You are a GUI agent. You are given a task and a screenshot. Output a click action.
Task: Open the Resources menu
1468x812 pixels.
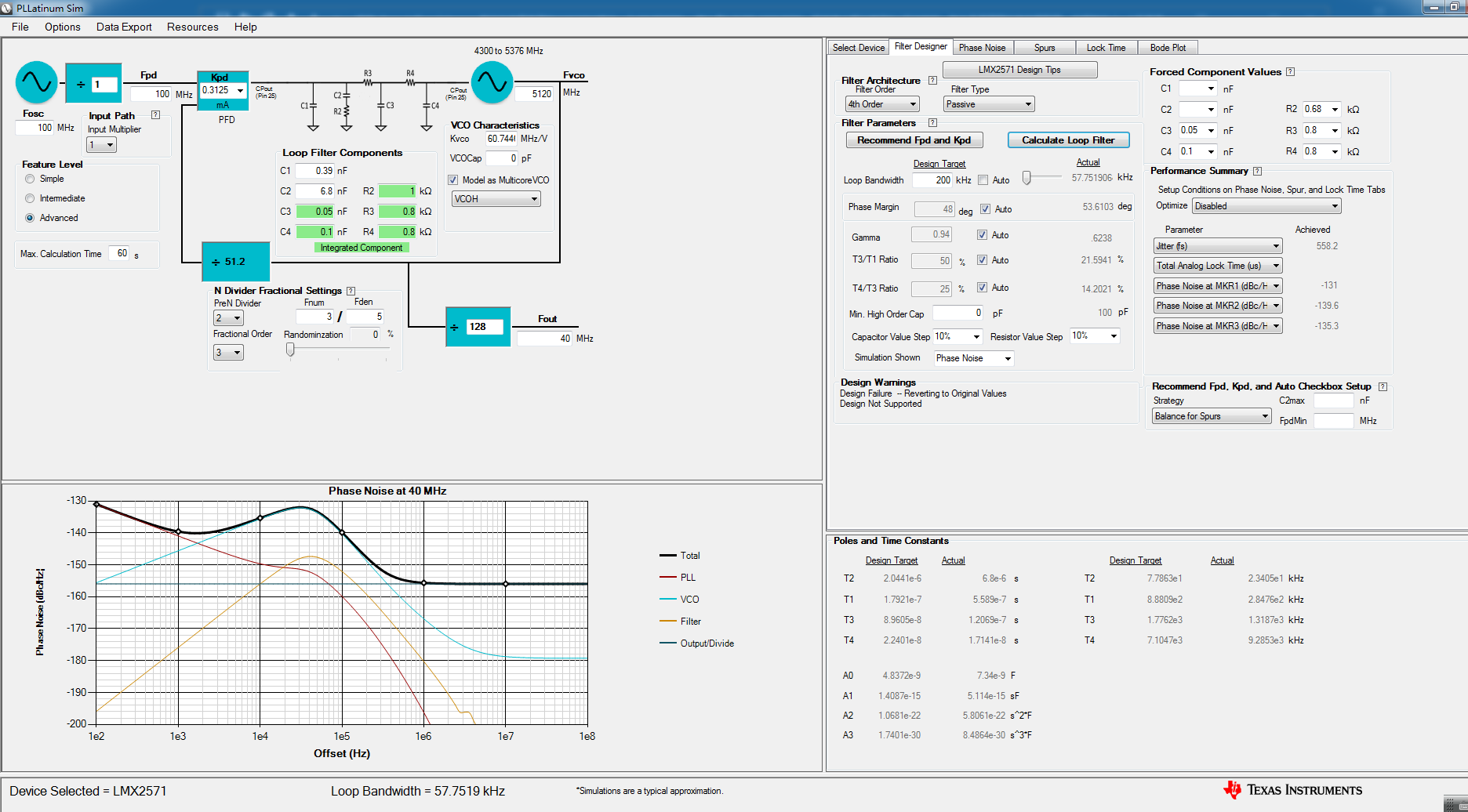193,27
